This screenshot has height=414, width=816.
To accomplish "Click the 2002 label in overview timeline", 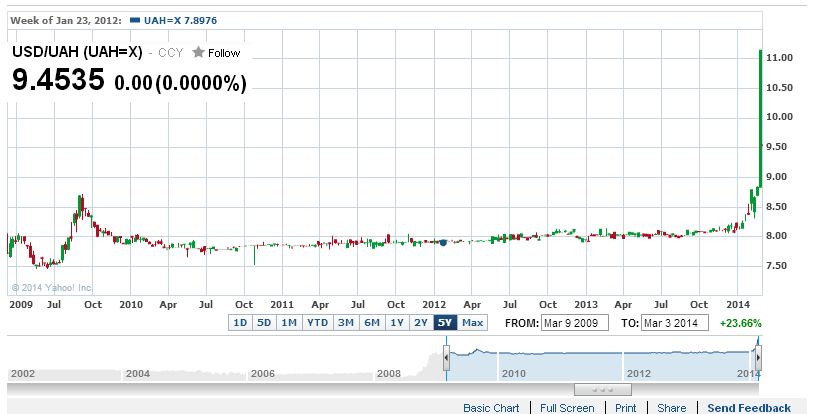I will pos(22,373).
